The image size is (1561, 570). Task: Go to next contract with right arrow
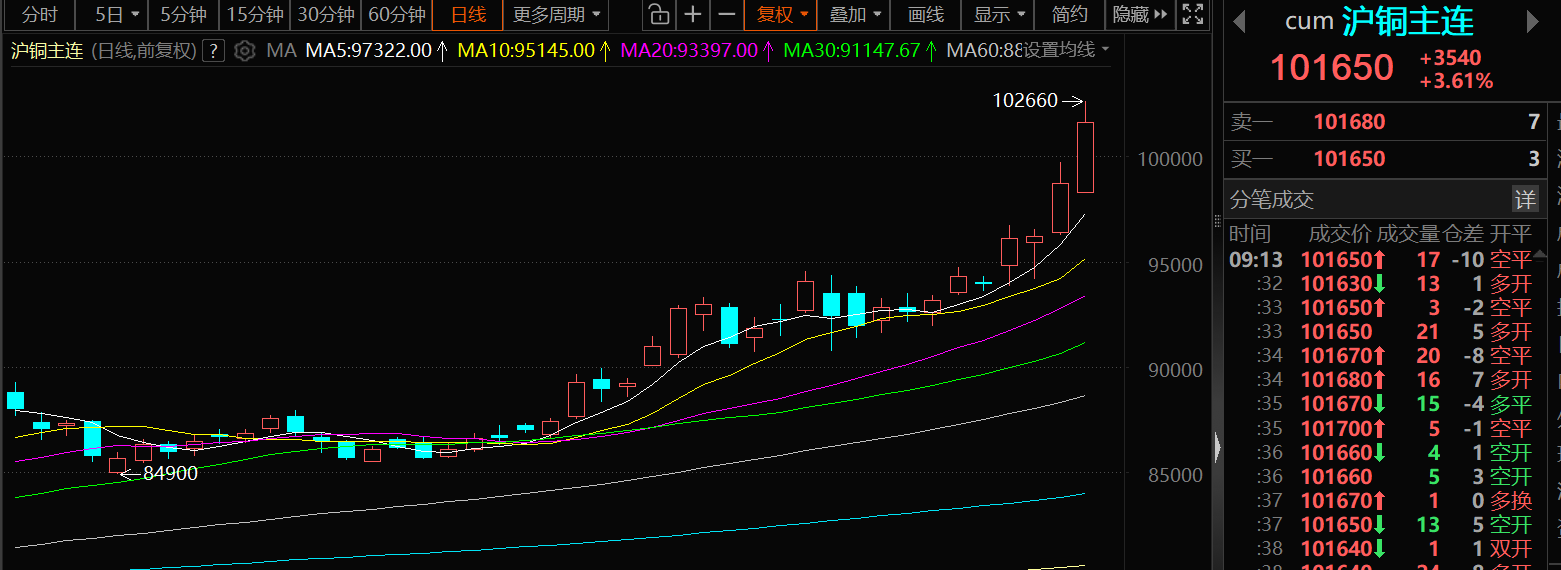pyautogui.click(x=1534, y=22)
